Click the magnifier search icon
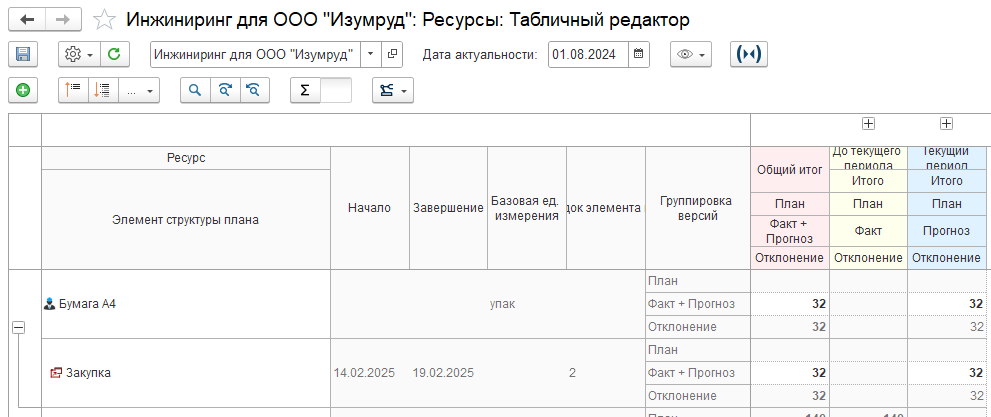Image resolution: width=991 pixels, height=417 pixels. [x=195, y=90]
